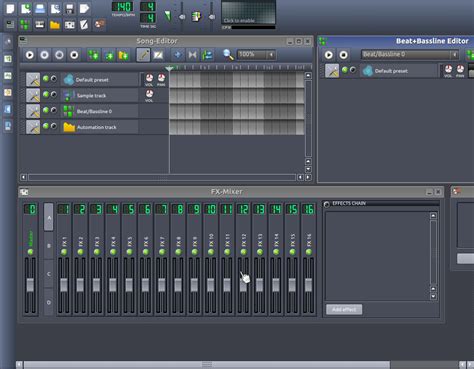Screen dimensions: 474x369
Task: Mute the Beat/Bassline 0 track
Action: [46, 110]
